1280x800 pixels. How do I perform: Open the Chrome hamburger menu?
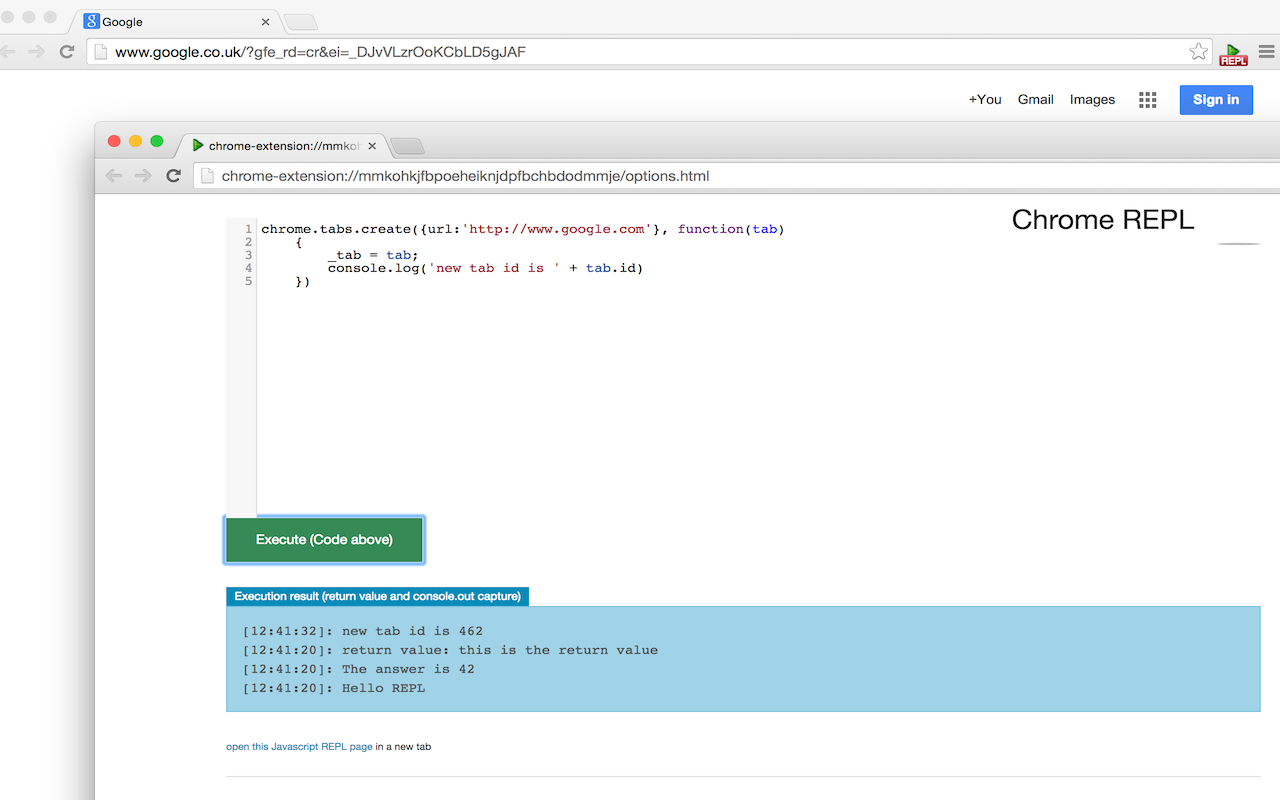coord(1267,52)
